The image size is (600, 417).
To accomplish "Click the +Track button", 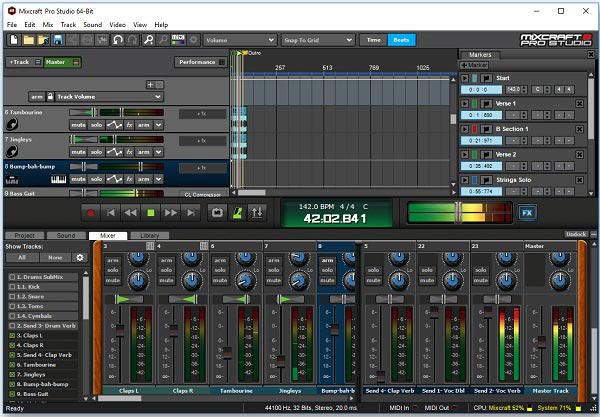I will tap(24, 62).
